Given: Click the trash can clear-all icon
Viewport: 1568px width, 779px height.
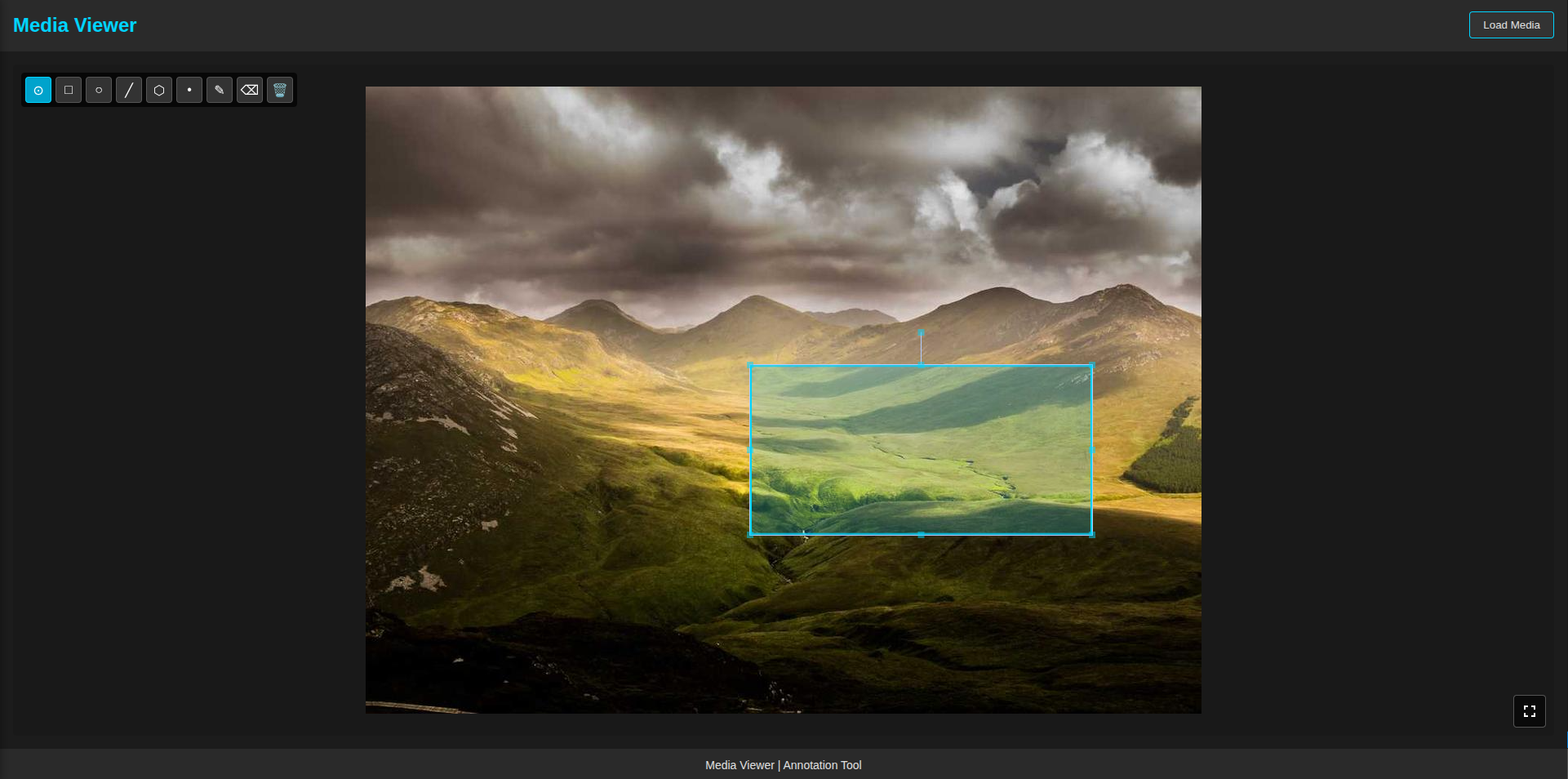Looking at the screenshot, I should click(280, 90).
